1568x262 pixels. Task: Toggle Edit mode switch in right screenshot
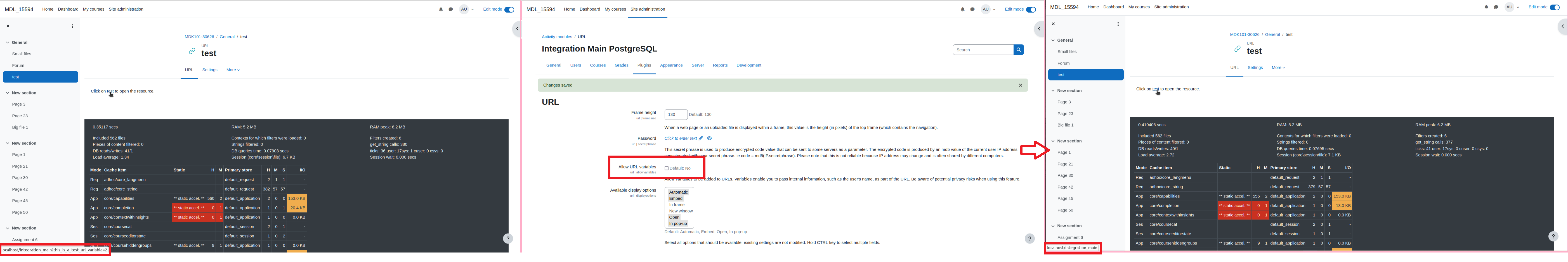[x=1555, y=7]
